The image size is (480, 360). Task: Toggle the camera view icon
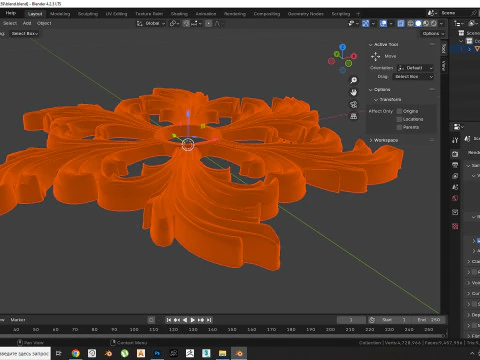coord(353,104)
